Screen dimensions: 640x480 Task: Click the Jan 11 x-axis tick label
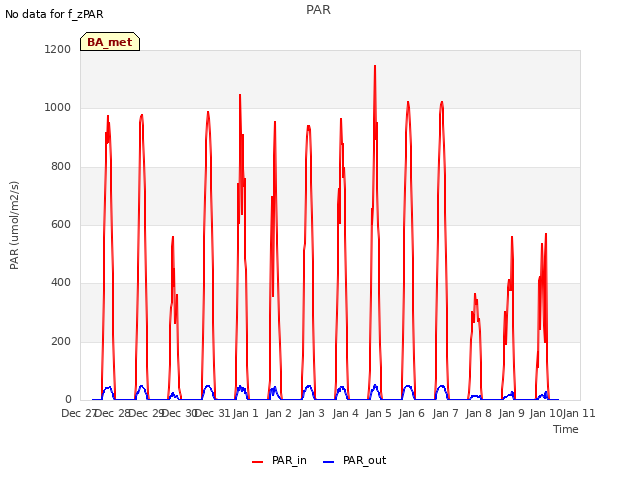579,413
